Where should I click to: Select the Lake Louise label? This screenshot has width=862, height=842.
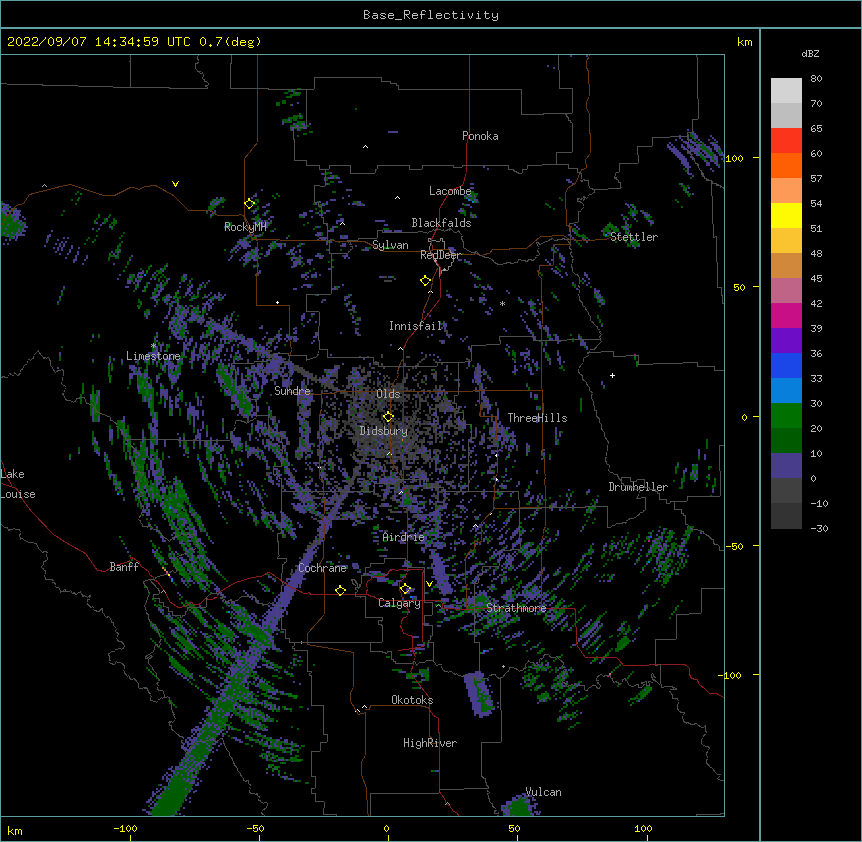[x=18, y=484]
